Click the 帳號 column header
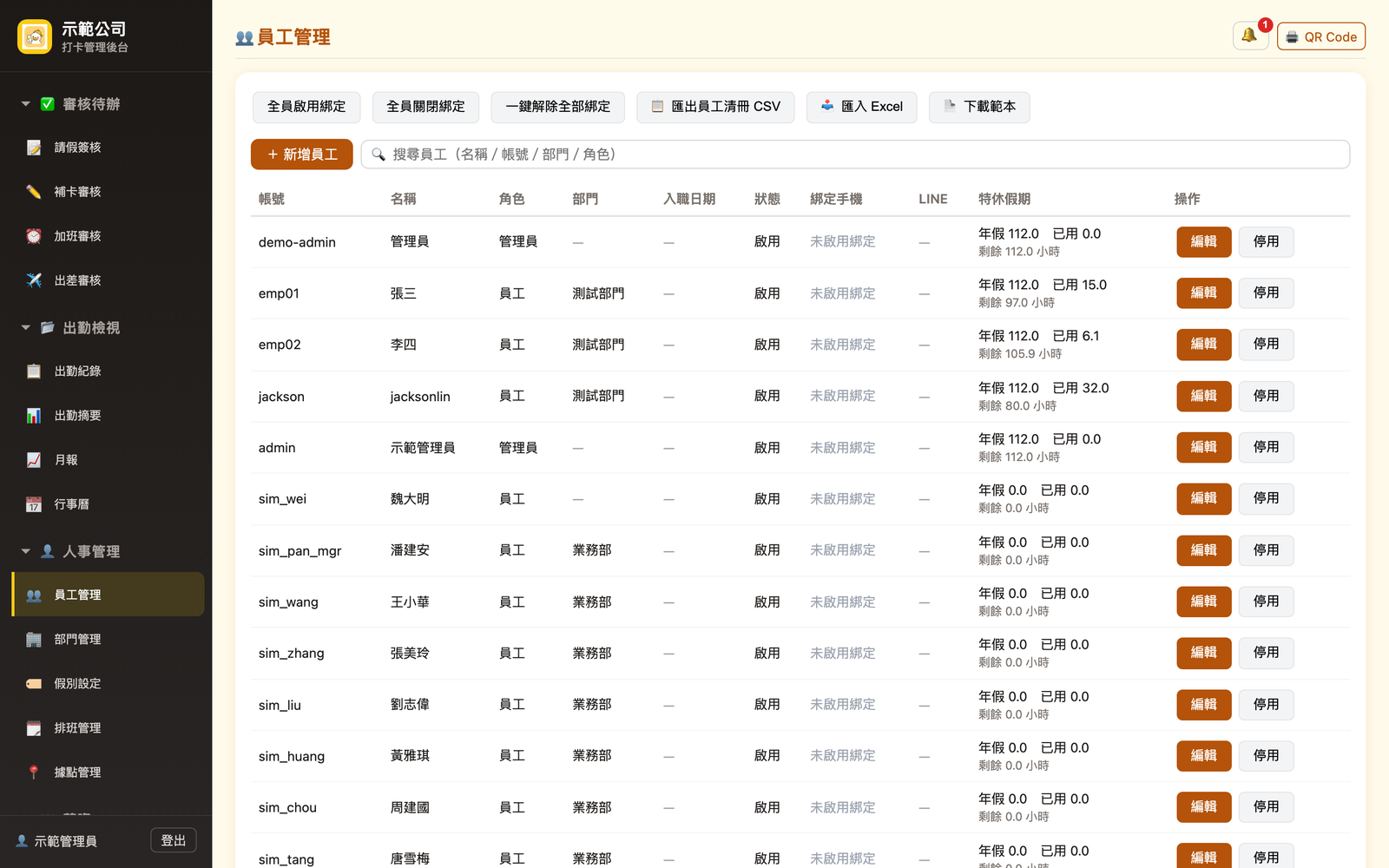This screenshot has width=1389, height=868. pyautogui.click(x=272, y=199)
